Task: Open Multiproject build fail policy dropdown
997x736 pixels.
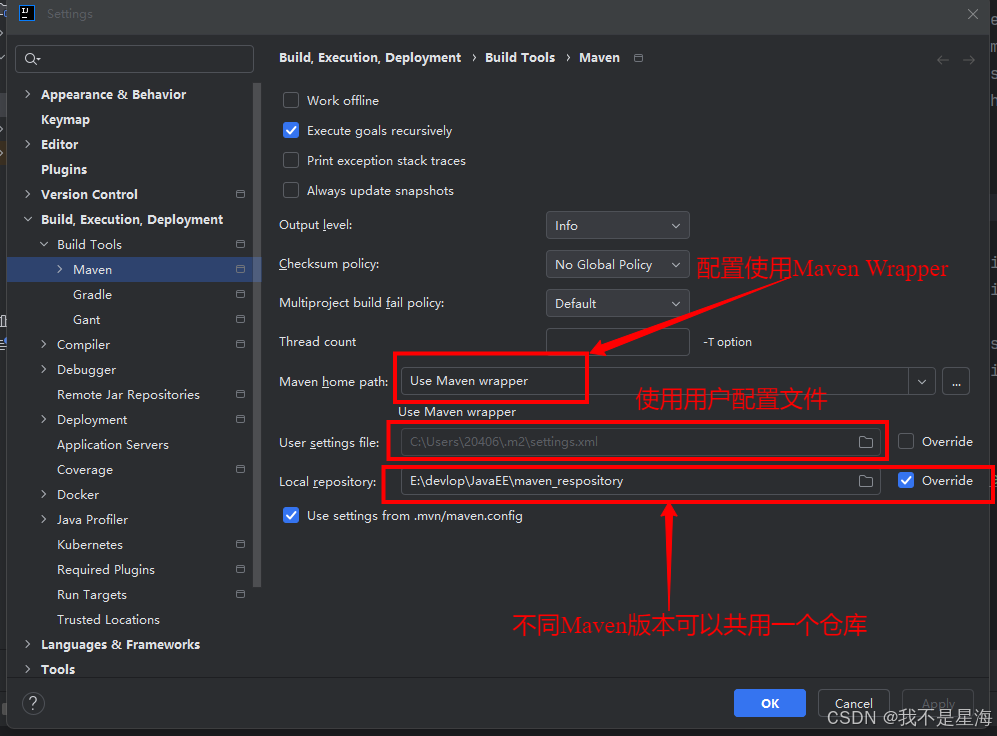Action: pos(617,303)
